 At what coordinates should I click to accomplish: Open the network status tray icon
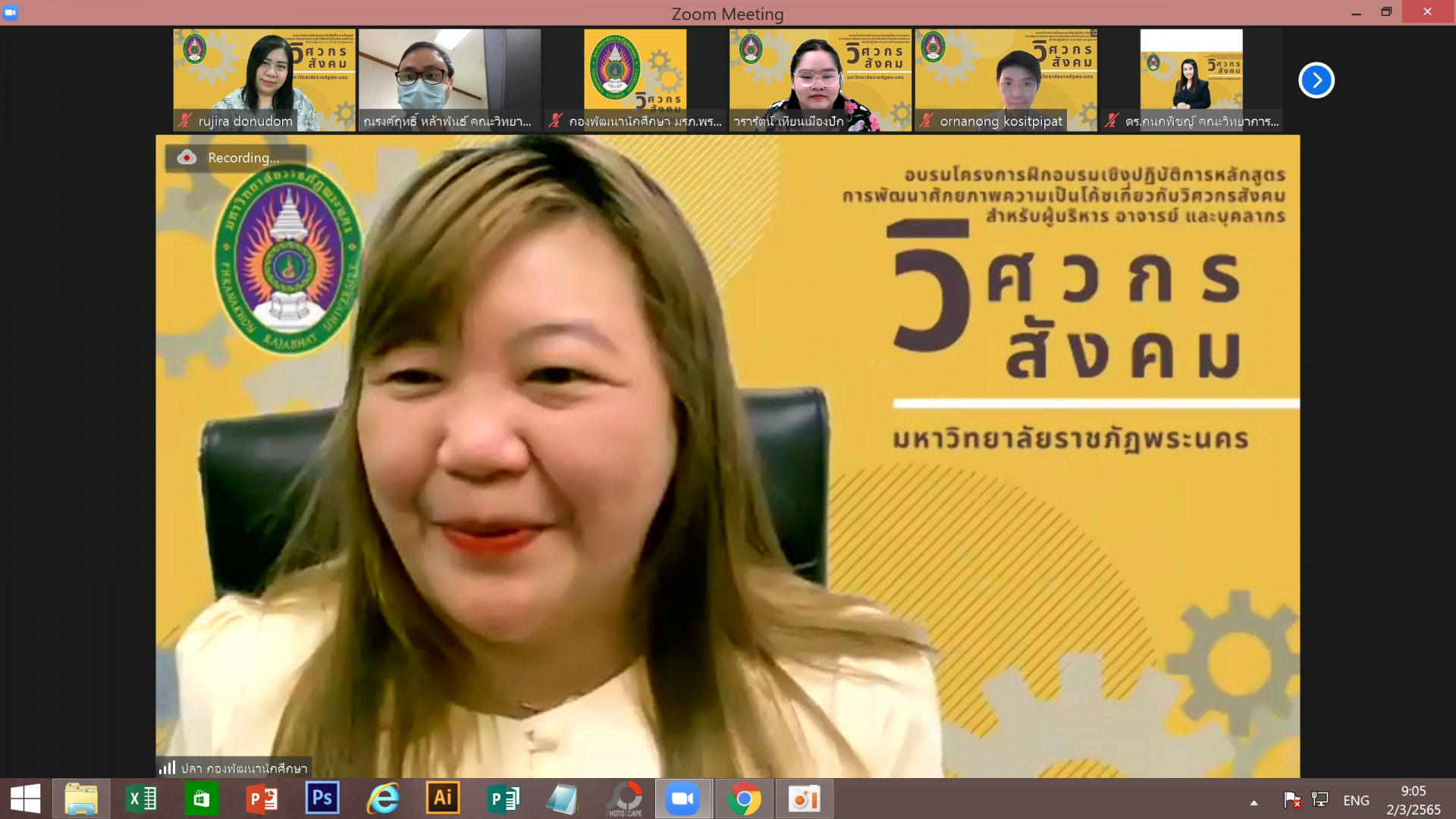click(1320, 799)
